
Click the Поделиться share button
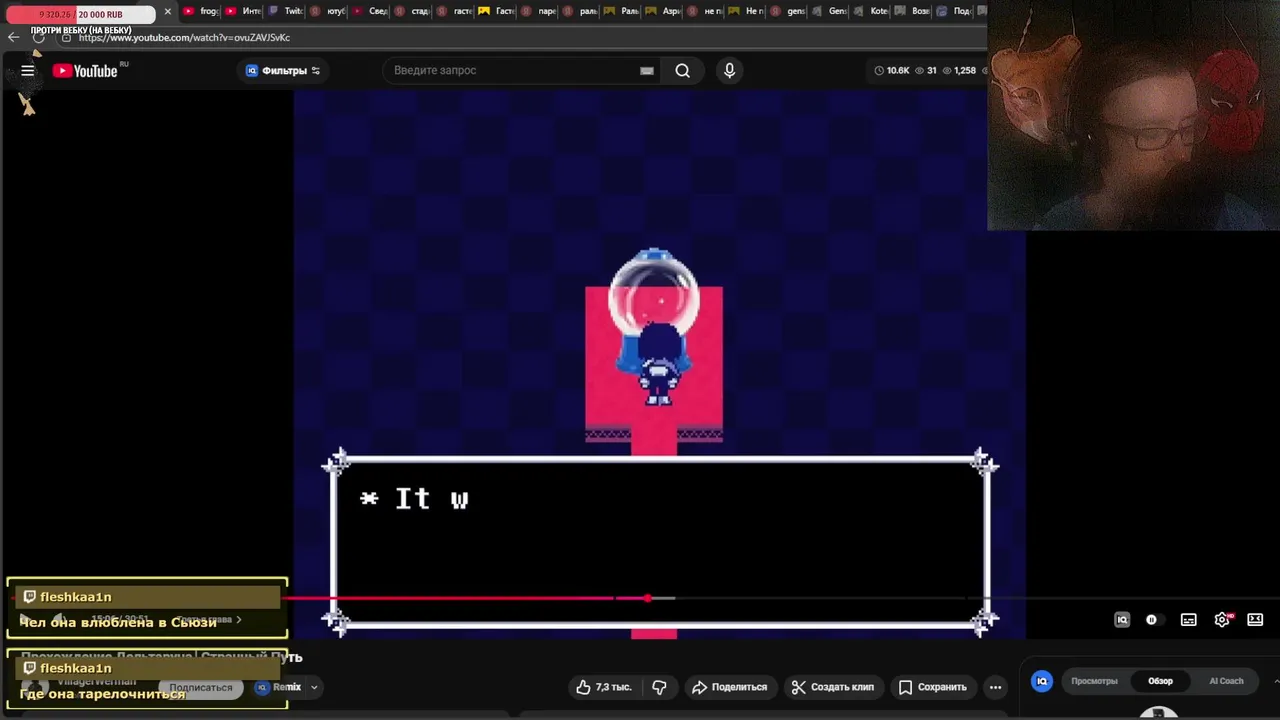730,687
